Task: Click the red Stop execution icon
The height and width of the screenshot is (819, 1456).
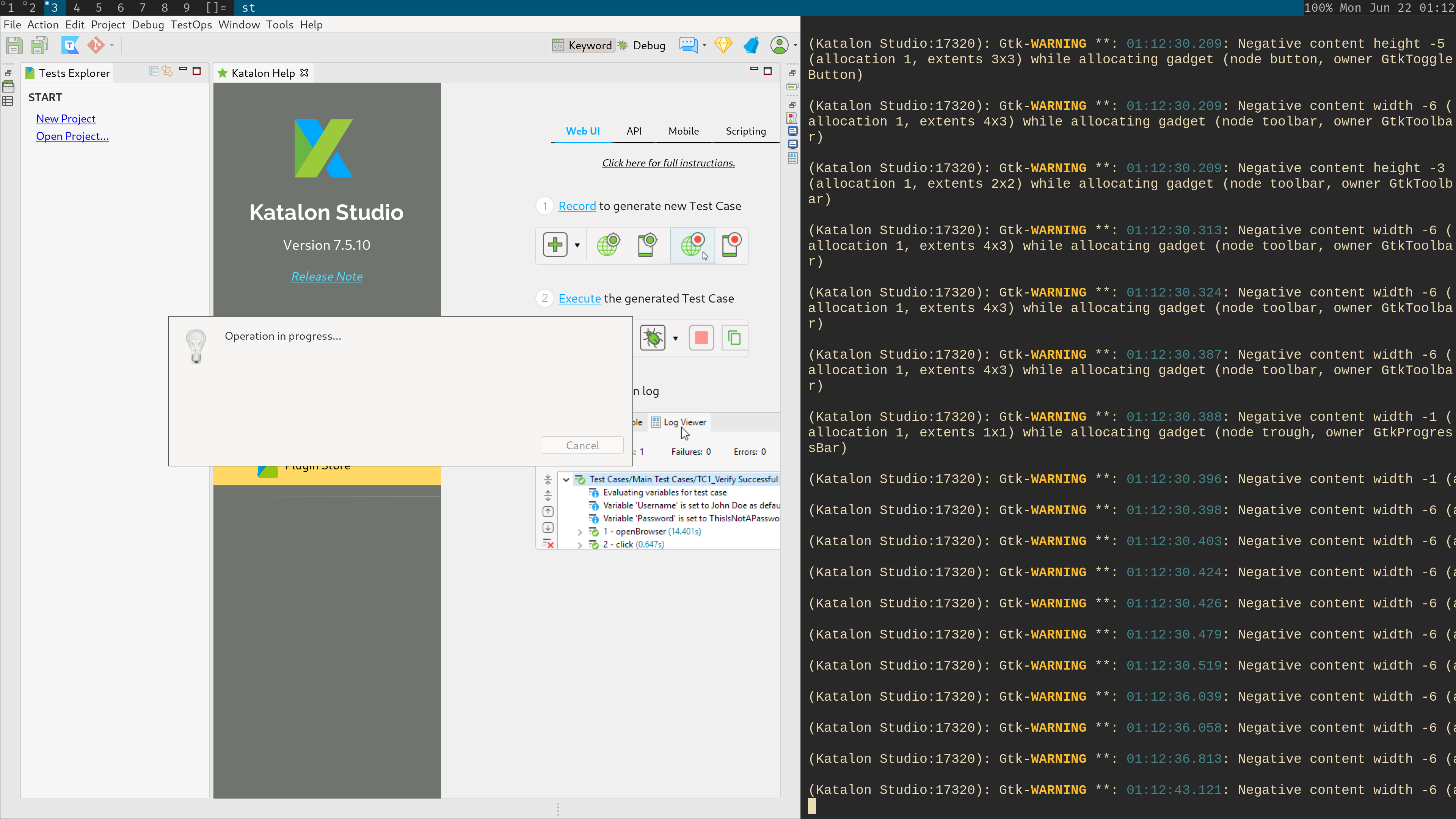Action: click(701, 337)
